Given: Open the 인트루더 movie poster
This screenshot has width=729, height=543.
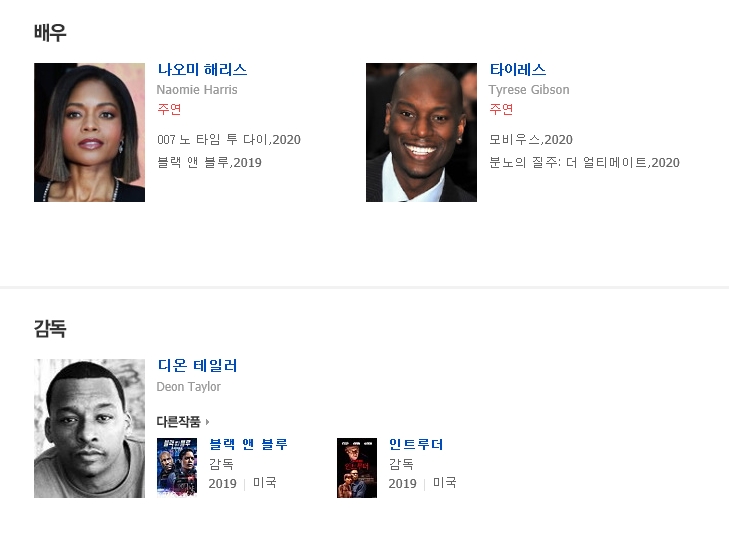Looking at the screenshot, I should point(357,468).
